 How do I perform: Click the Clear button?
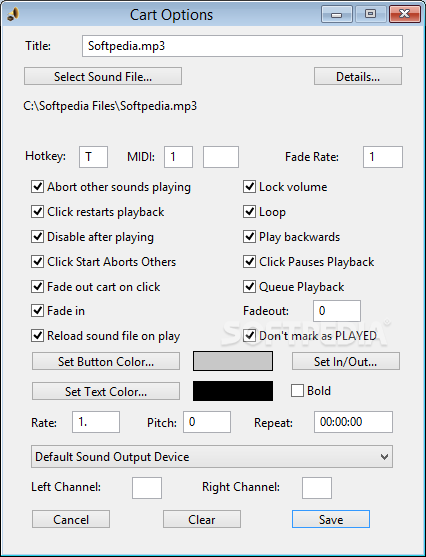click(x=202, y=519)
